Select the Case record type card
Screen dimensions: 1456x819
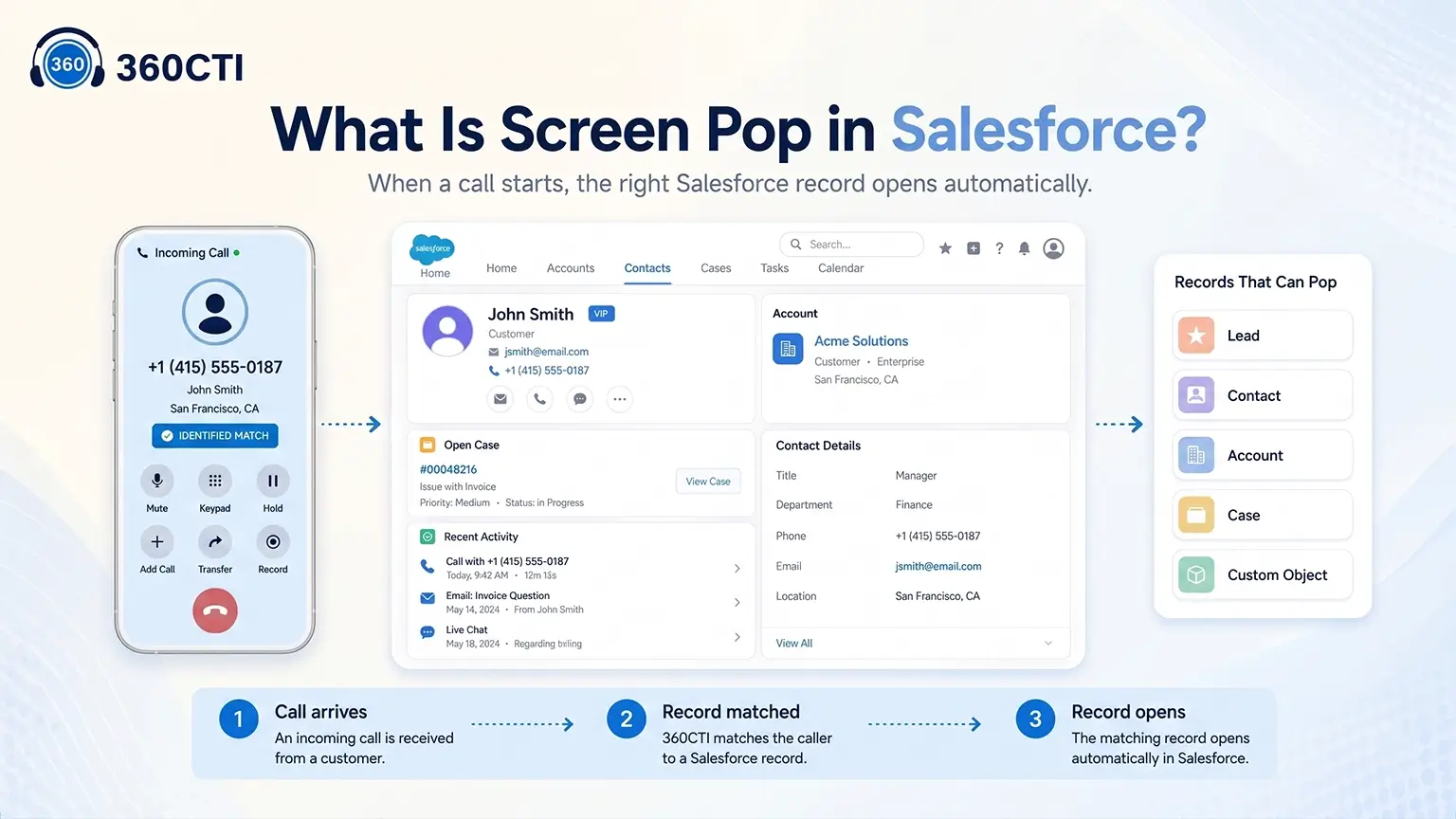point(1263,515)
